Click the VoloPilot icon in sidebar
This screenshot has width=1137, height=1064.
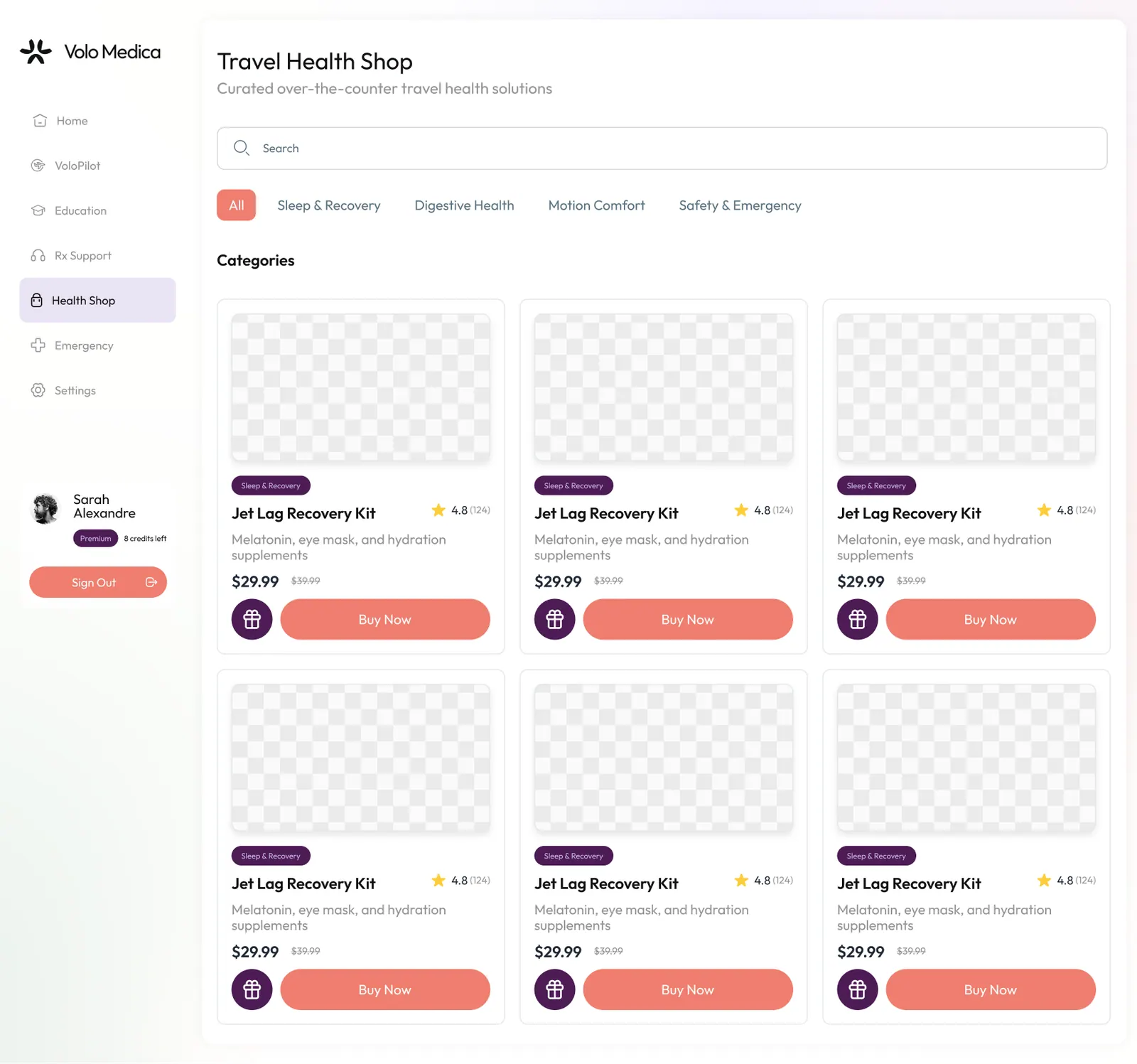38,166
